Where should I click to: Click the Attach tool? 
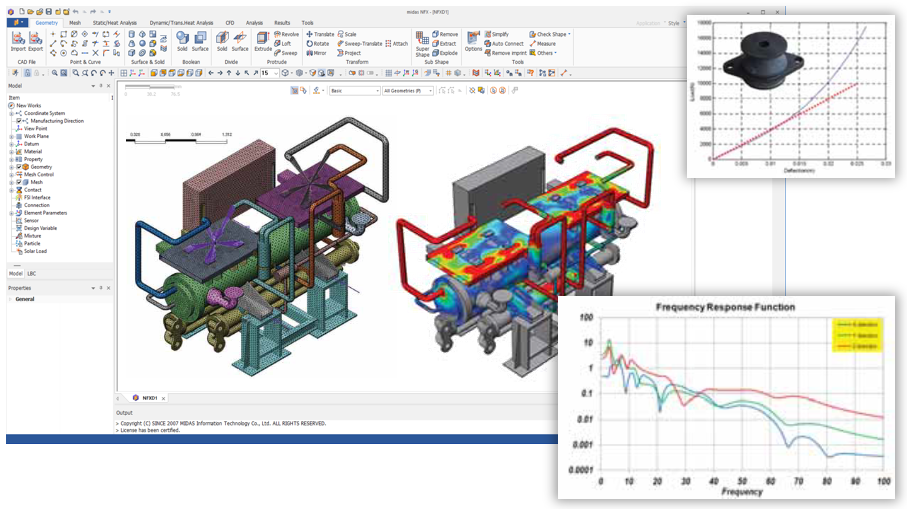[x=397, y=43]
